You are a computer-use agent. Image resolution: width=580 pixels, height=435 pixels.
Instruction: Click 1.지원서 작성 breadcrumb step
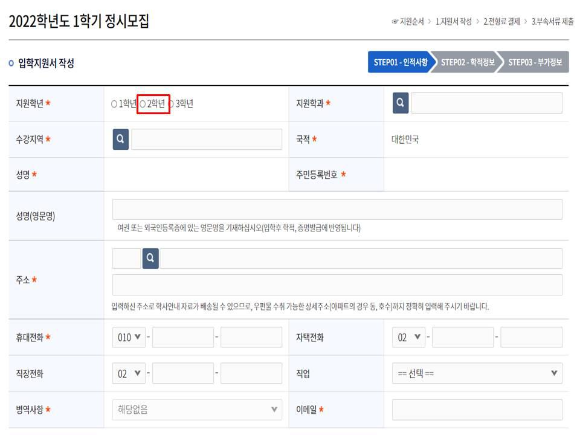tap(453, 21)
